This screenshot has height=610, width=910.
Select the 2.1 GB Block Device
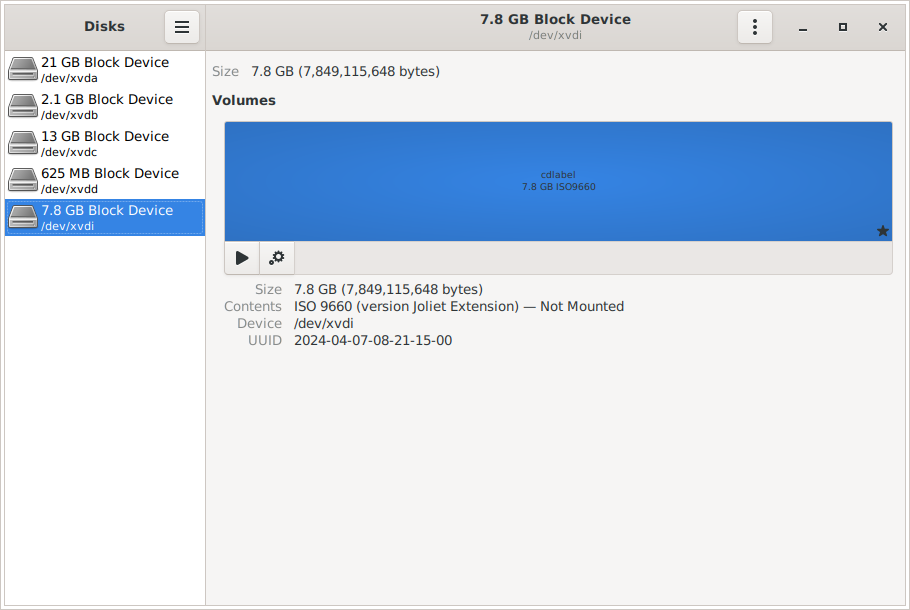tap(105, 106)
